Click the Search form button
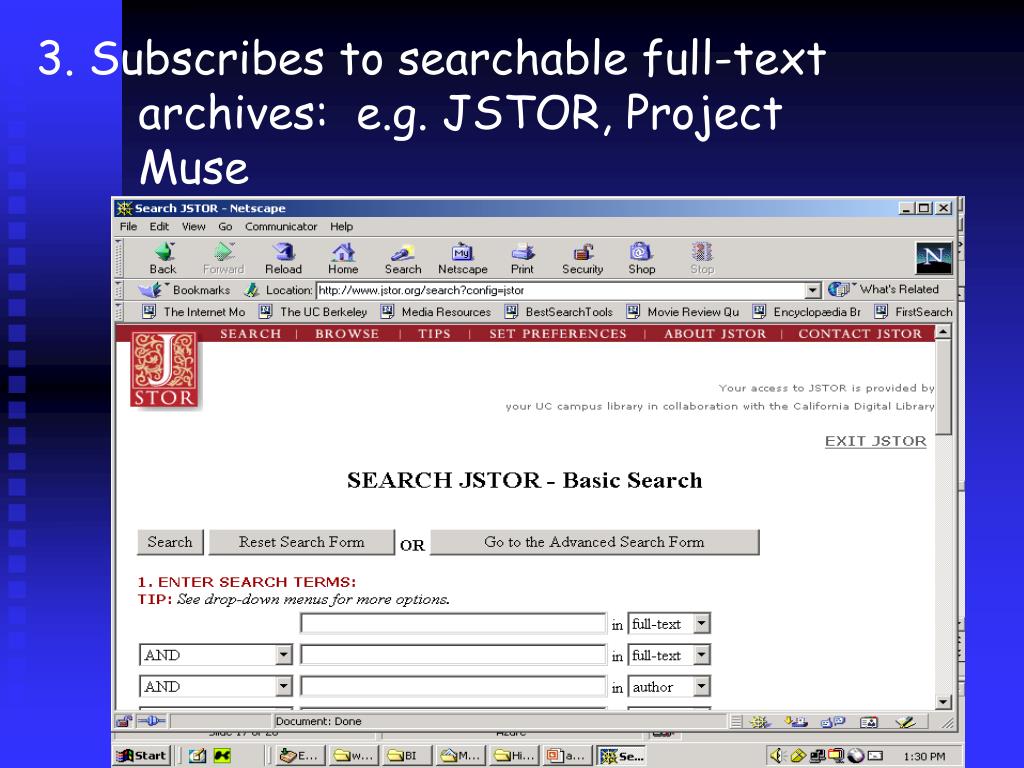 170,542
